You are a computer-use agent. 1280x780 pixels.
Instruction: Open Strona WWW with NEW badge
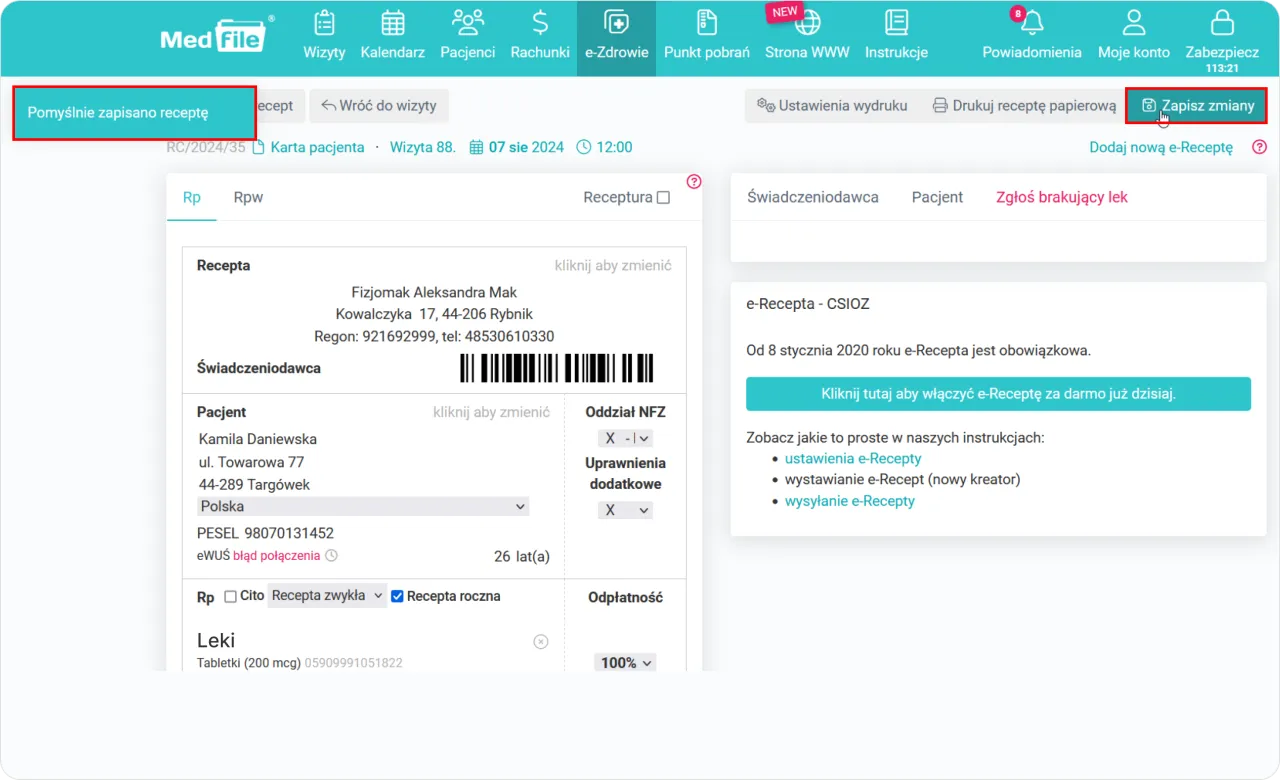click(x=807, y=36)
